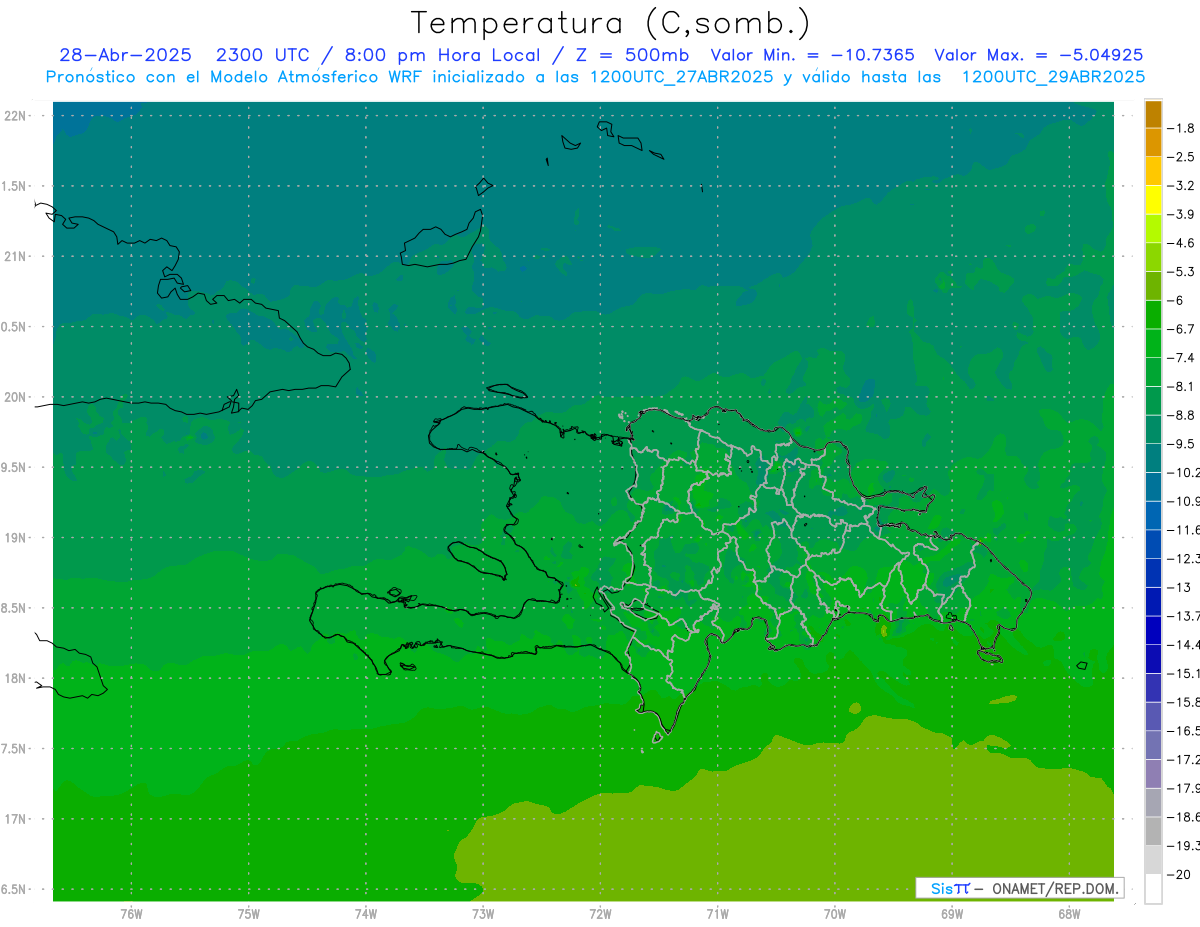Select initialization time '1200UTC_27ABR2025'
Image resolution: width=1200 pixels, height=927 pixels.
point(681,76)
